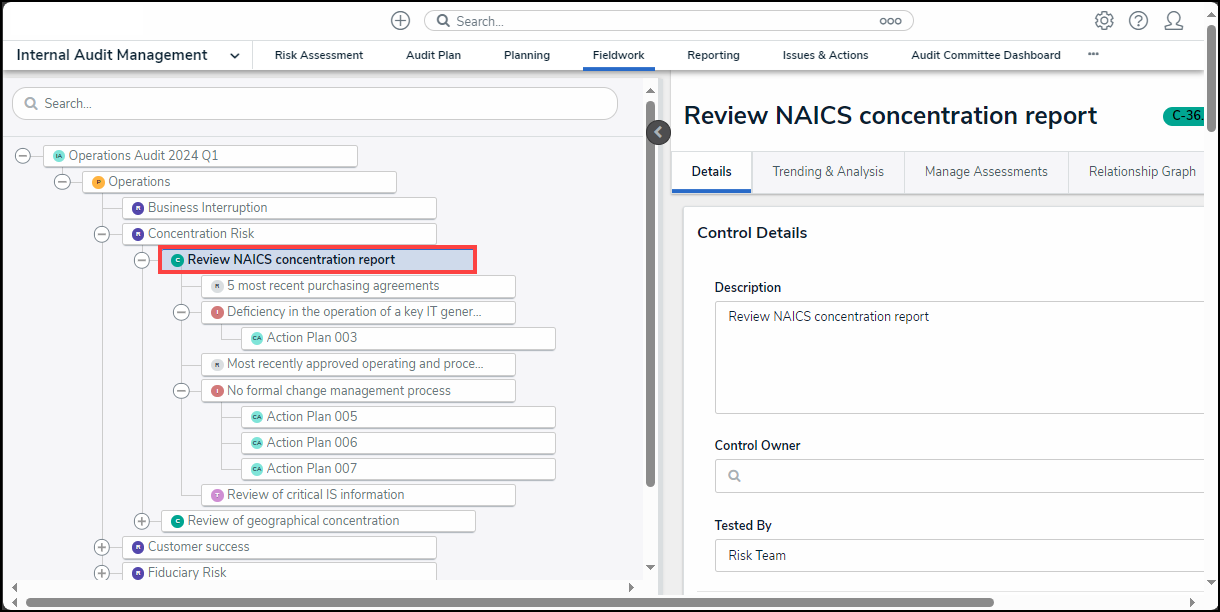Screen dimensions: 1220x612
Task: Open the user profile icon
Action: [x=1174, y=21]
